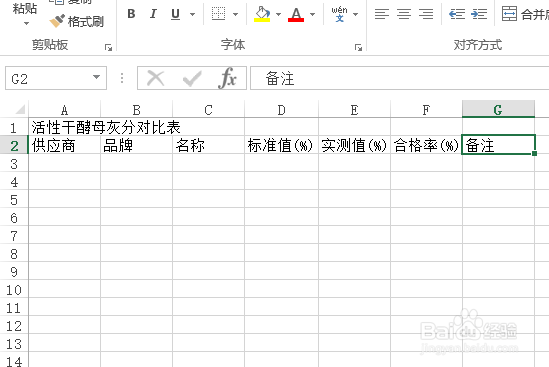This screenshot has height=367, width=549.
Task: Open fill color dropdown arrow
Action: pyautogui.click(x=278, y=14)
